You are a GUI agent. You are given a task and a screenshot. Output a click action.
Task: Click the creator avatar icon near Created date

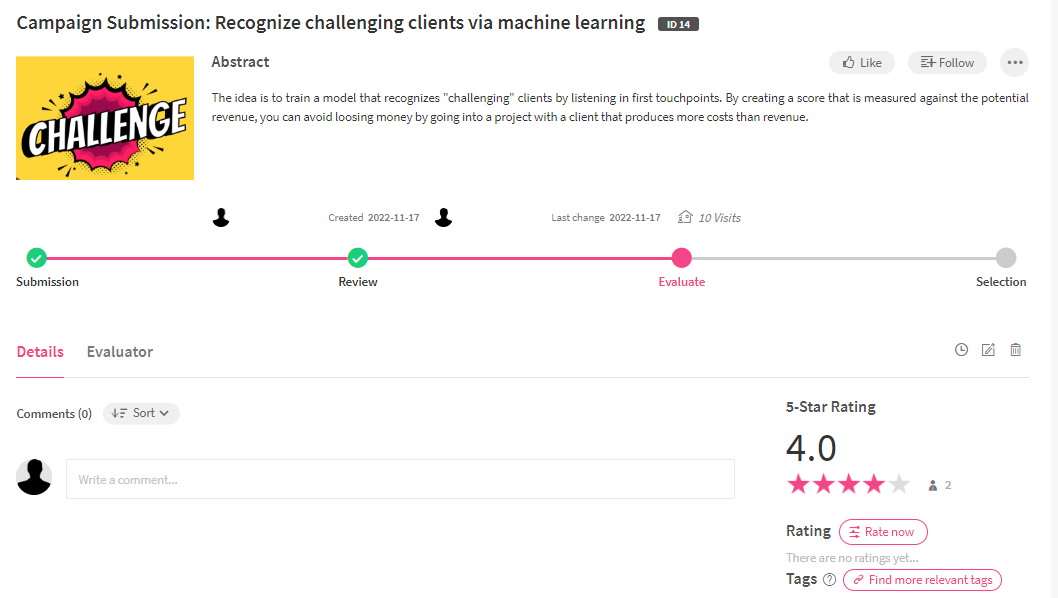click(x=221, y=217)
